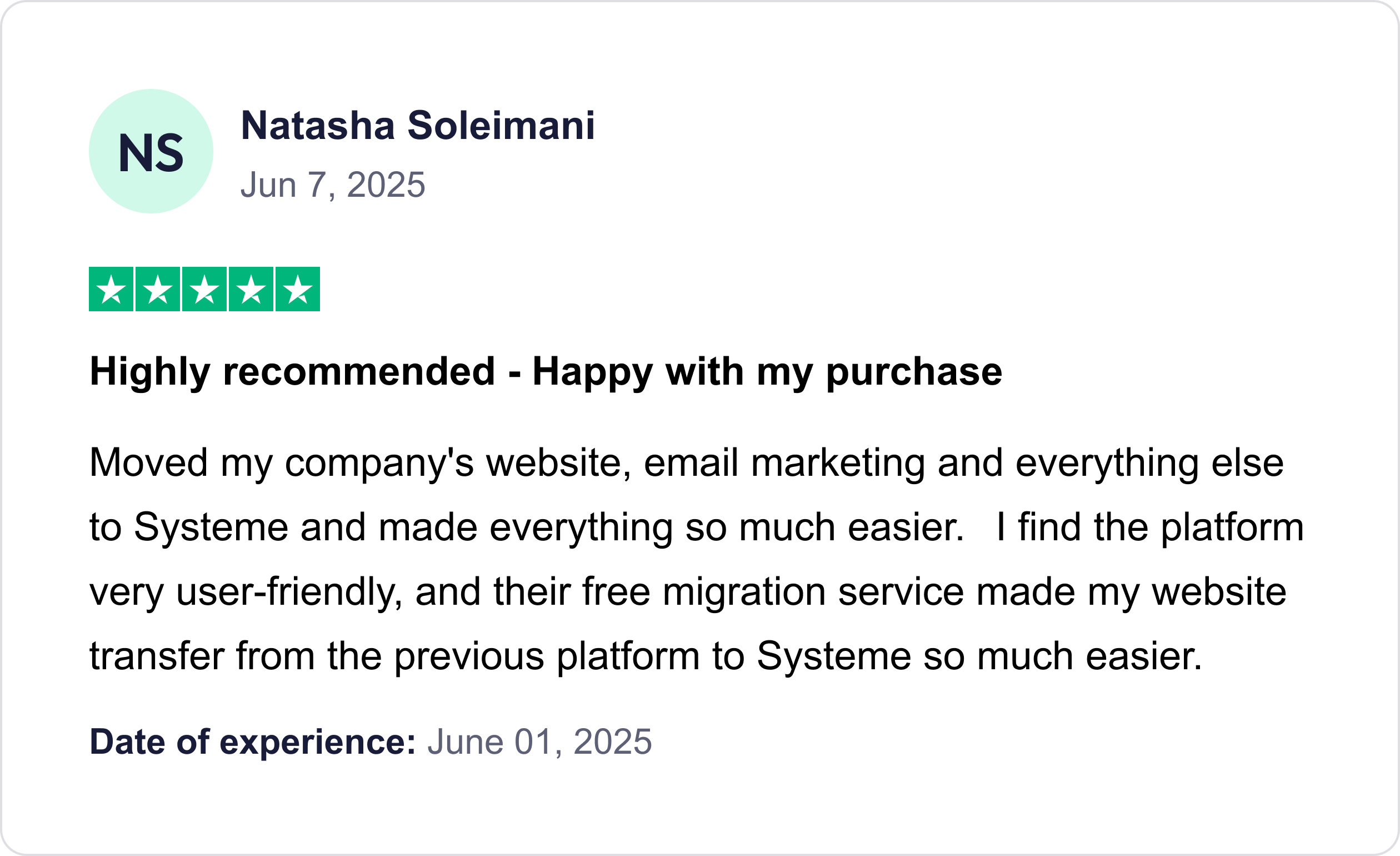This screenshot has height=856, width=1400.
Task: Click the second green rating star
Action: click(x=158, y=289)
